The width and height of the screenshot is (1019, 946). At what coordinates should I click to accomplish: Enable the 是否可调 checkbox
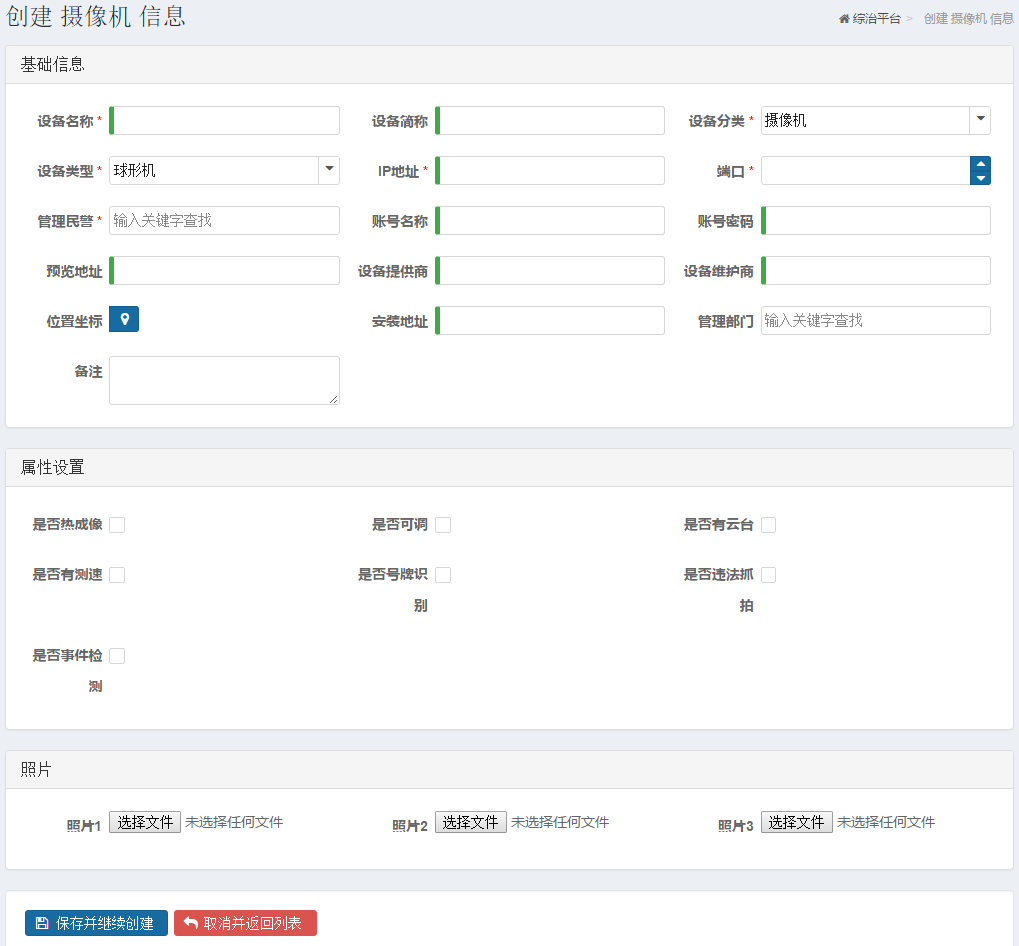(443, 524)
